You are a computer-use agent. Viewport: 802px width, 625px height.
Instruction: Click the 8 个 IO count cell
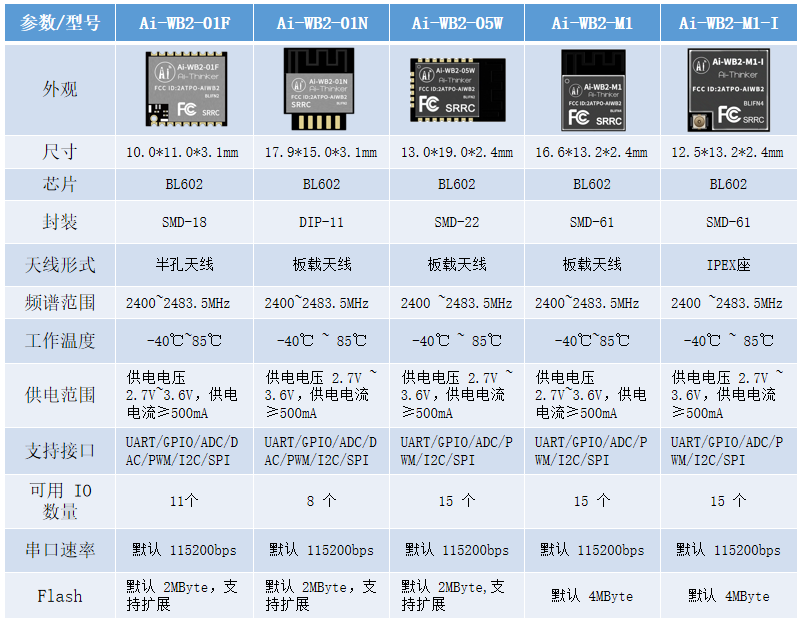tap(321, 501)
